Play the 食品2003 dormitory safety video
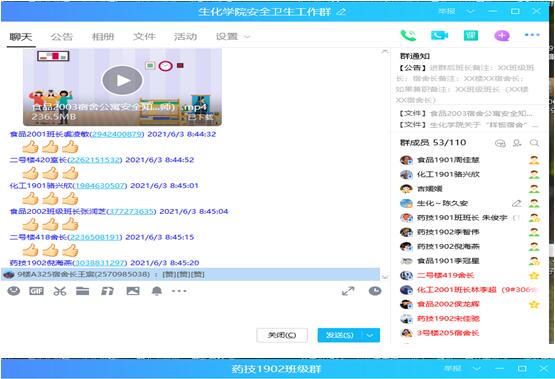 point(122,80)
